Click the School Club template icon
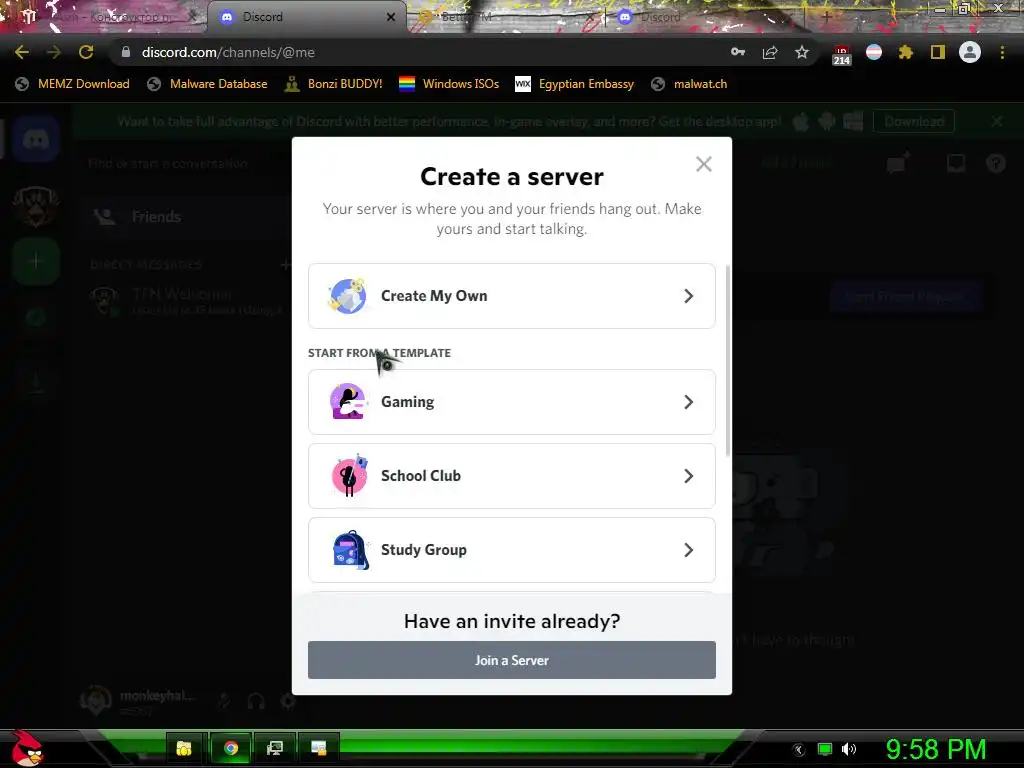The height and width of the screenshot is (768, 1024). (349, 475)
